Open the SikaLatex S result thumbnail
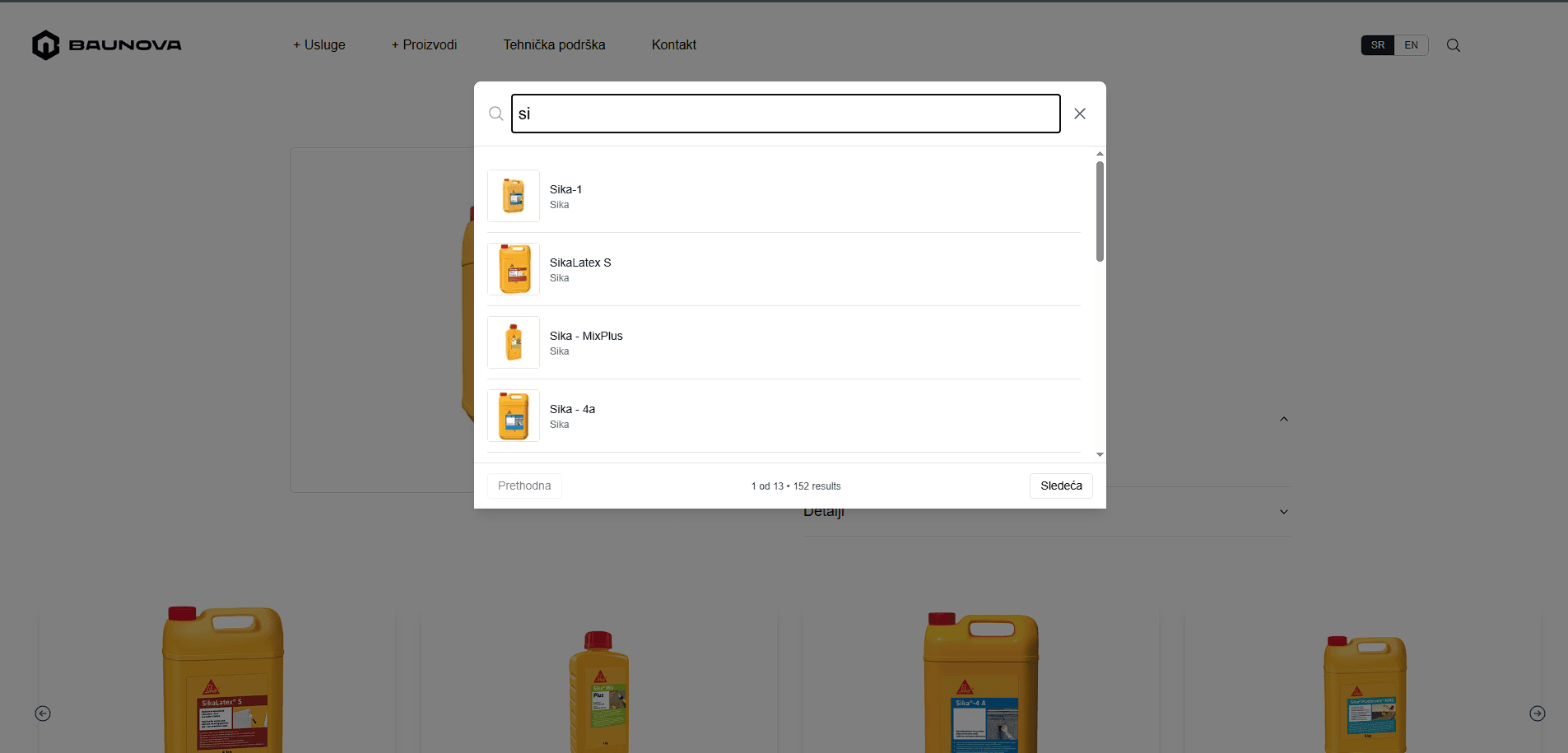Screen dimensions: 1568x753 [514, 269]
